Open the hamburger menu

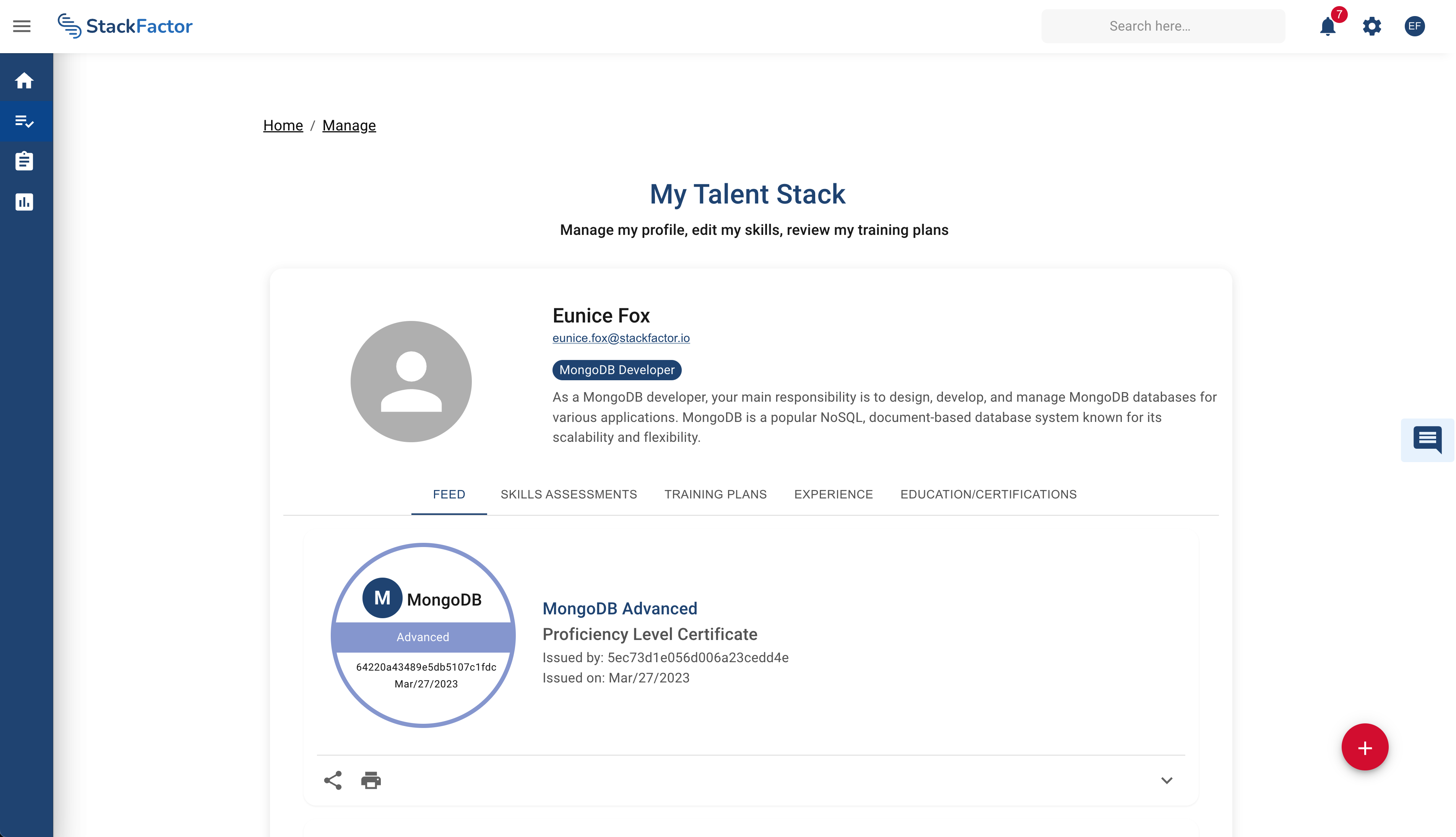coord(22,26)
